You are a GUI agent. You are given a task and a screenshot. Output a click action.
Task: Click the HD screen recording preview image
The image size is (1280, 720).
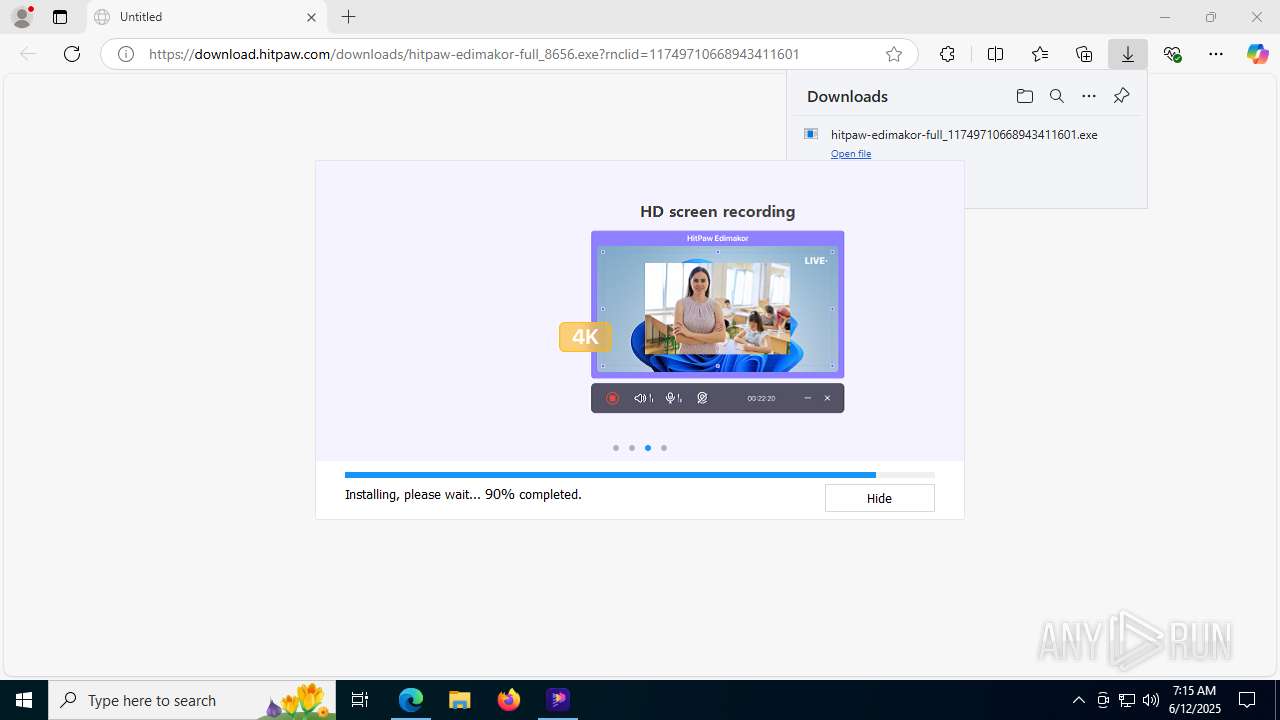pos(717,321)
